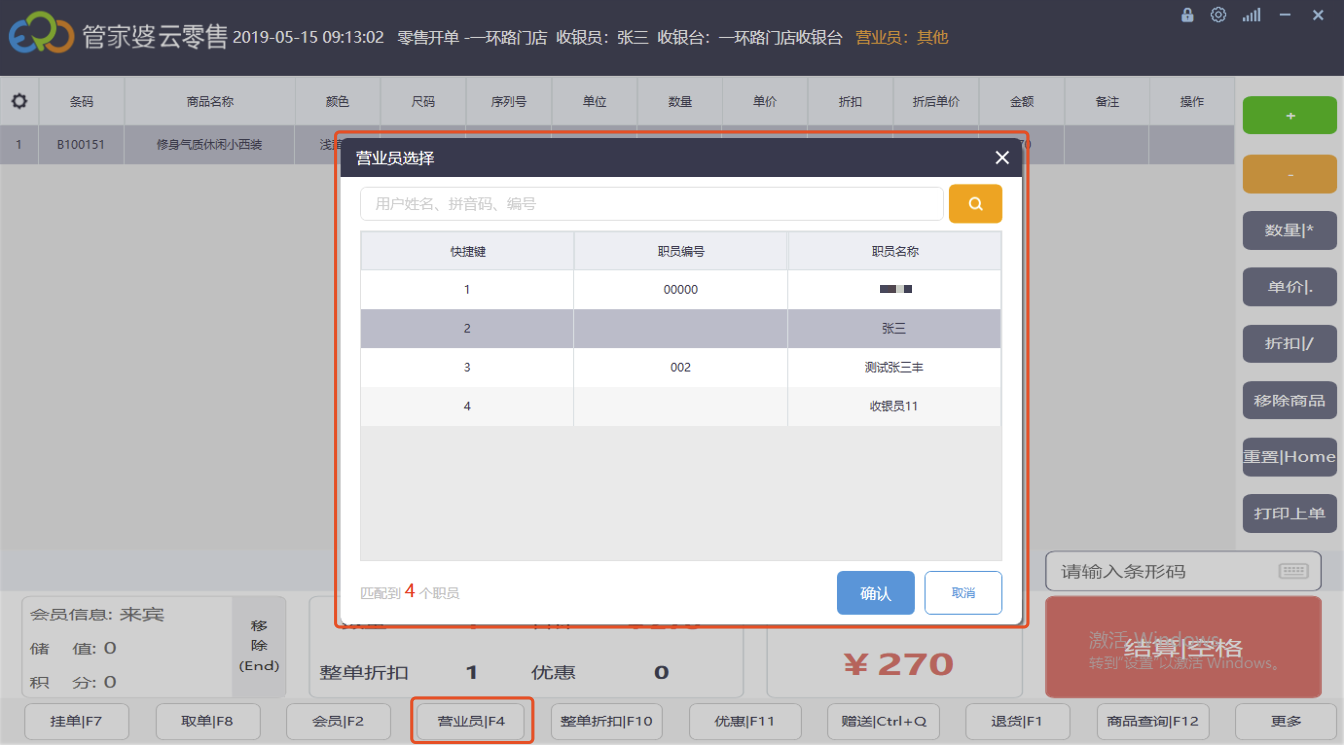Click the lock icon in title bar
The image size is (1344, 745).
coord(1187,15)
